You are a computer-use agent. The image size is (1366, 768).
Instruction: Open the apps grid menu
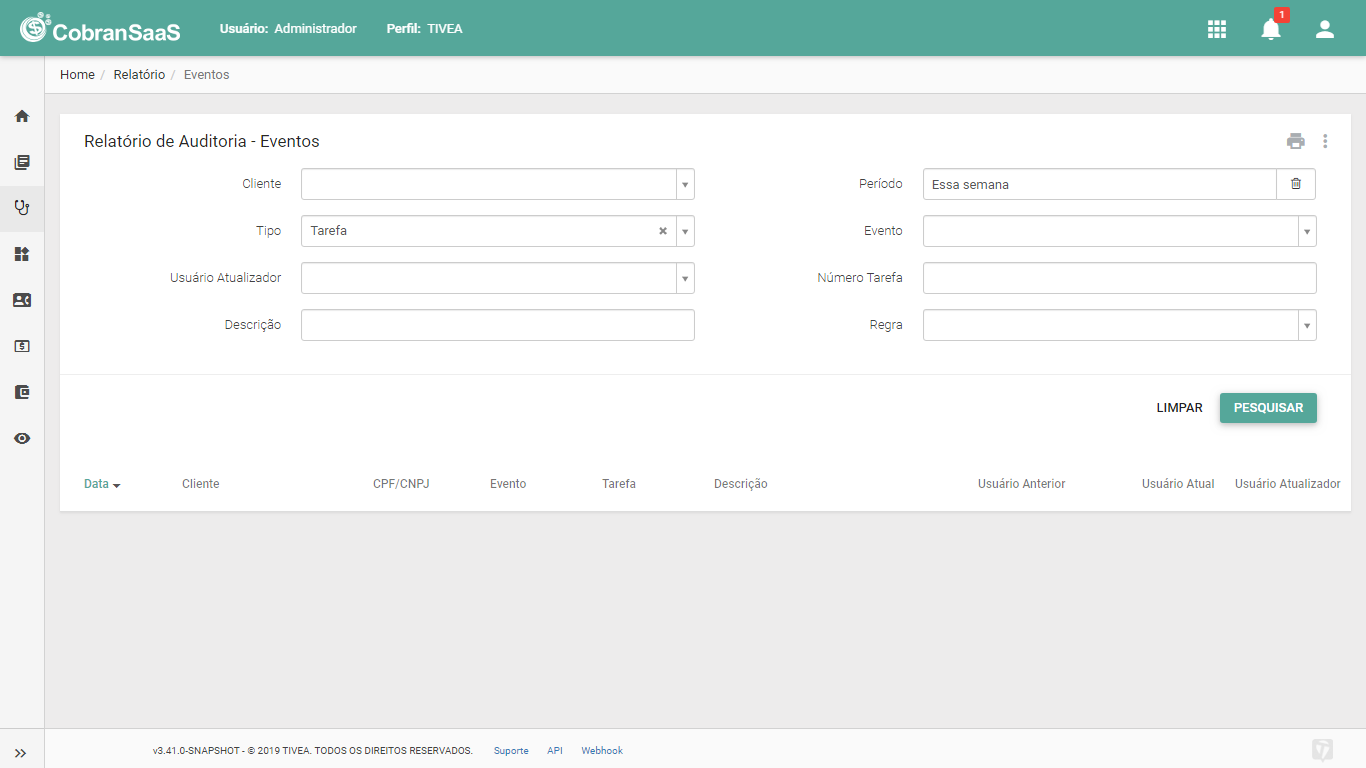tap(1217, 29)
